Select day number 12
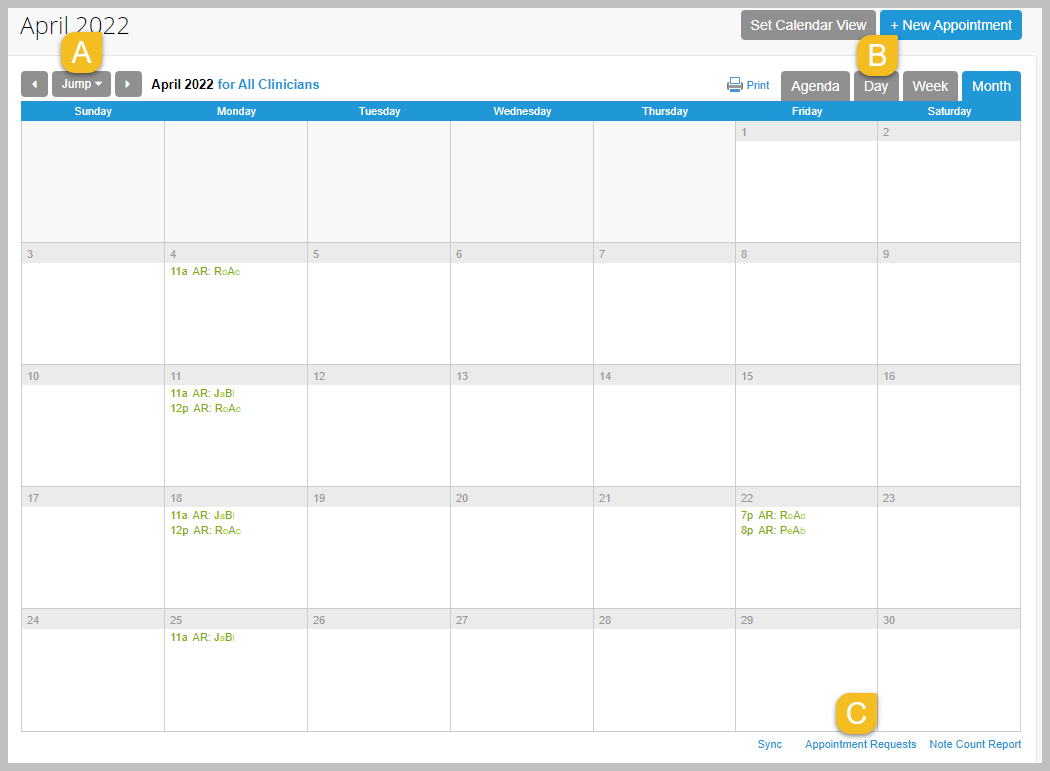 point(319,376)
